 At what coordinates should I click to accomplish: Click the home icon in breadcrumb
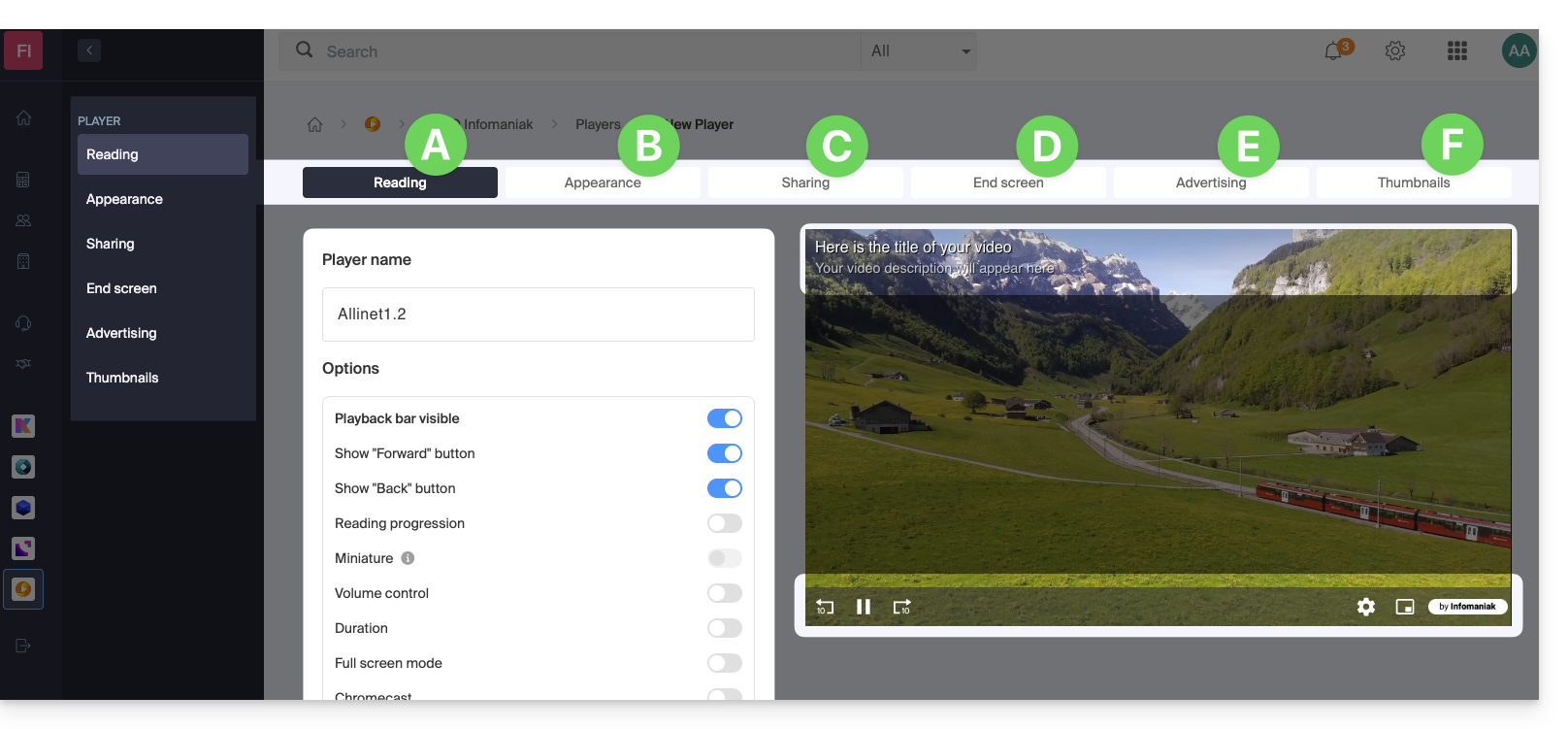(314, 124)
